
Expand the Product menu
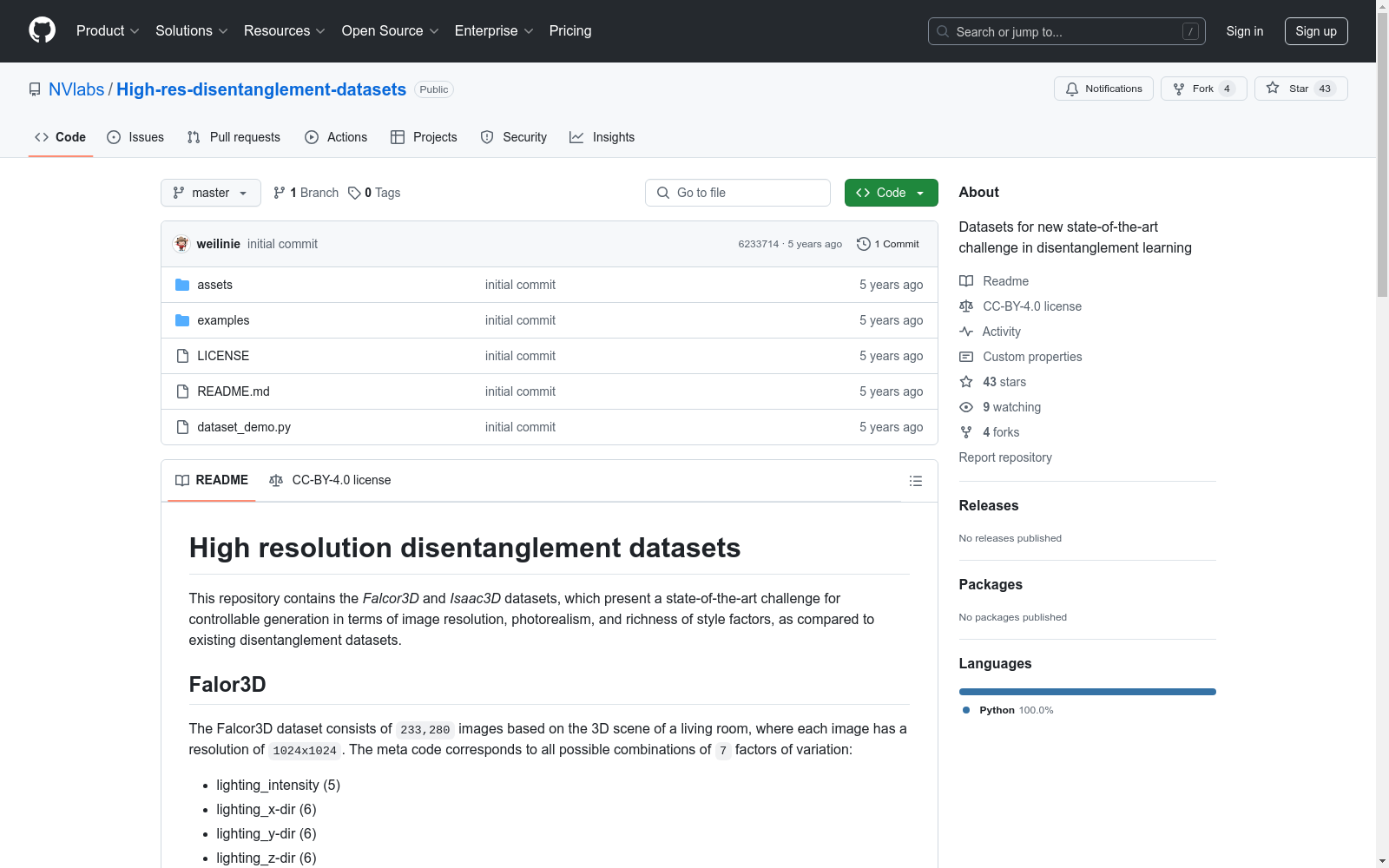click(x=108, y=31)
